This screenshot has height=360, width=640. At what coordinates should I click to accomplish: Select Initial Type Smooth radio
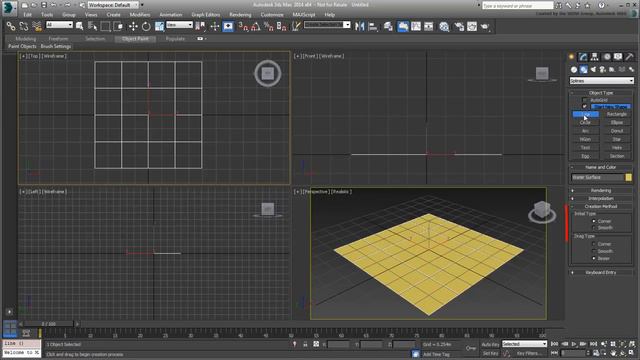(x=594, y=228)
